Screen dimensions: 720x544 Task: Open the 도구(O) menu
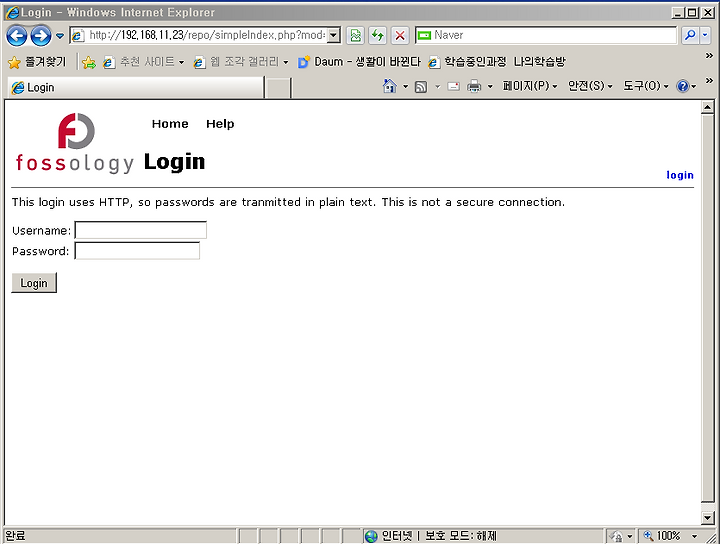(x=645, y=86)
